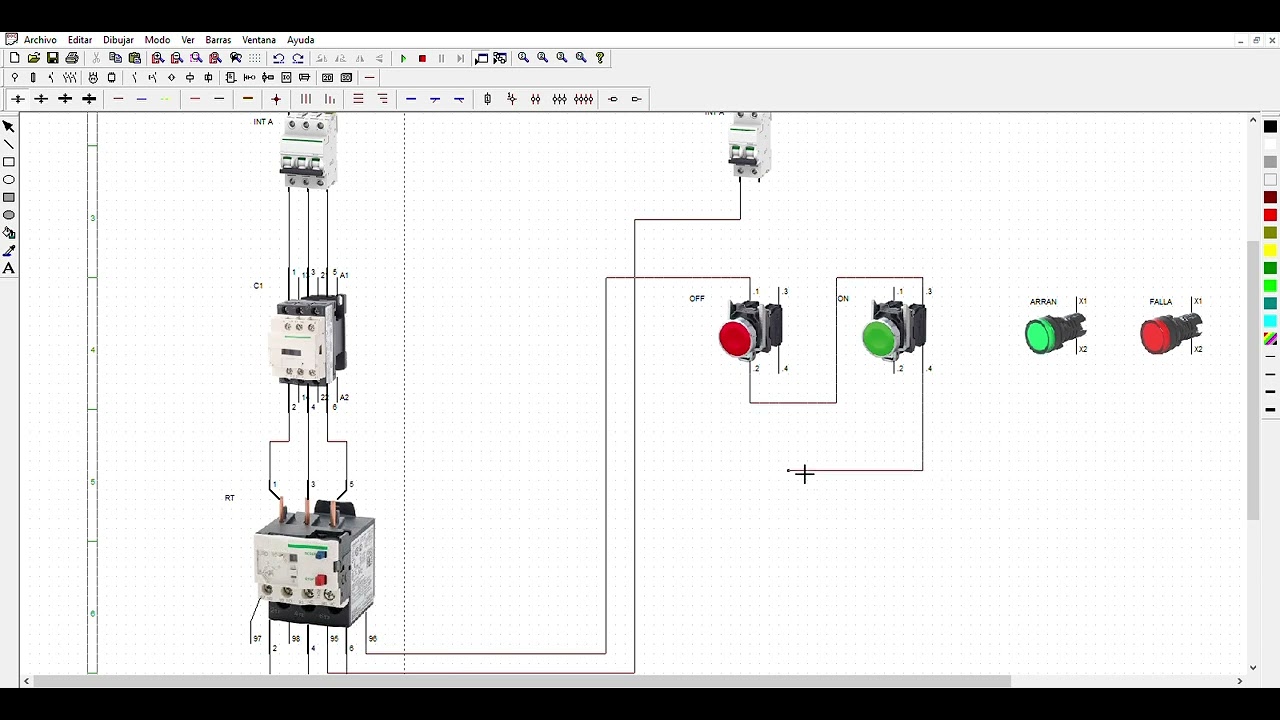Image resolution: width=1280 pixels, height=720 pixels.
Task: Open the Dibujar menu
Action: (x=118, y=40)
